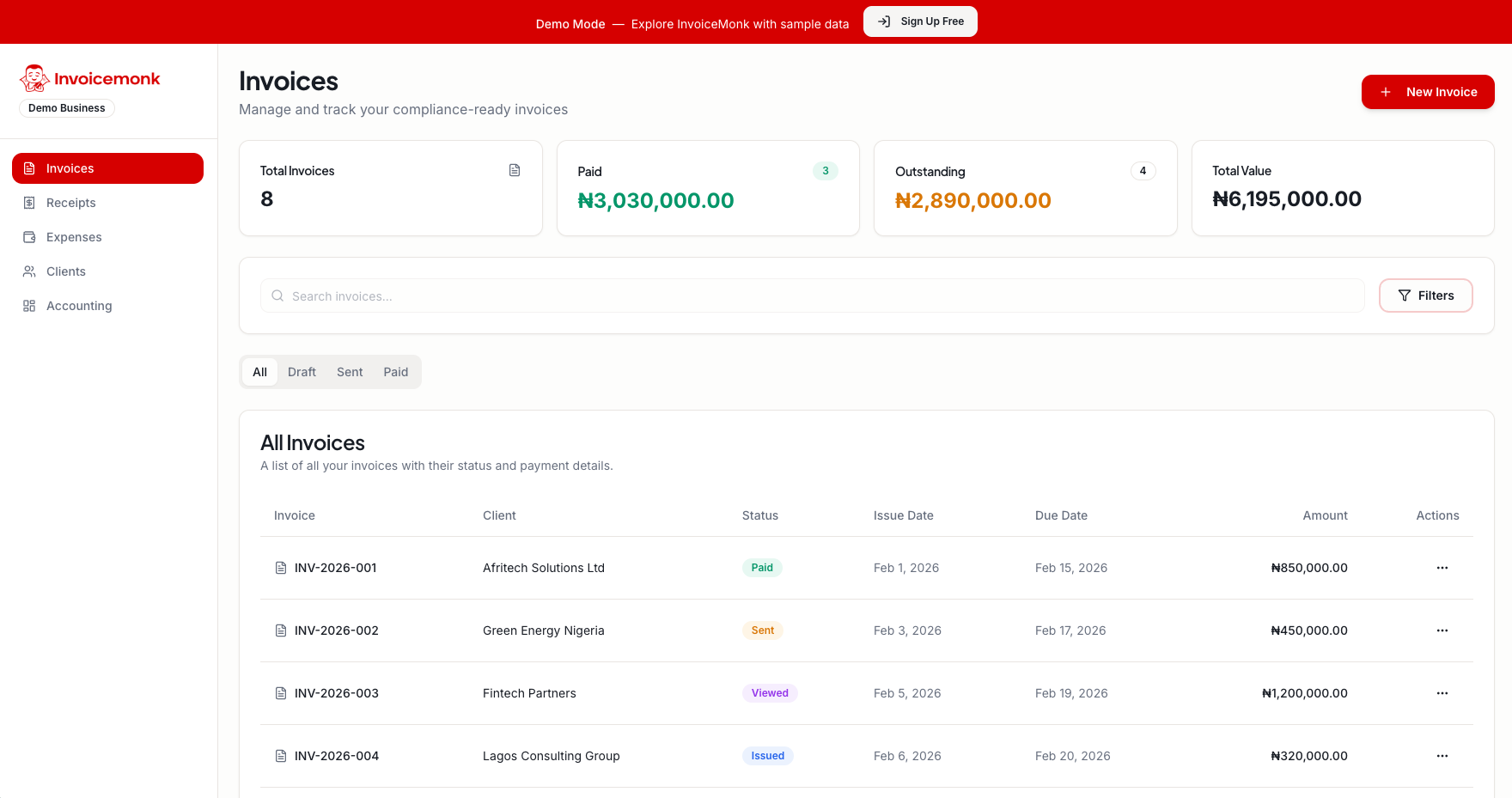Open Accounting in the sidebar
Screen dimensions: 1512x798
tap(107, 306)
